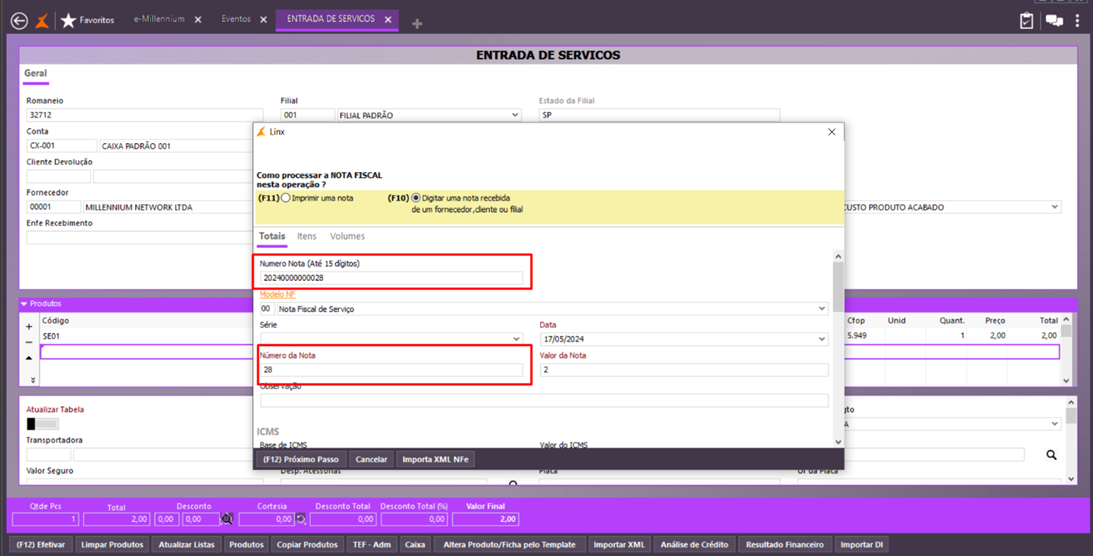Open the Volumes tab in dialog

click(x=347, y=236)
